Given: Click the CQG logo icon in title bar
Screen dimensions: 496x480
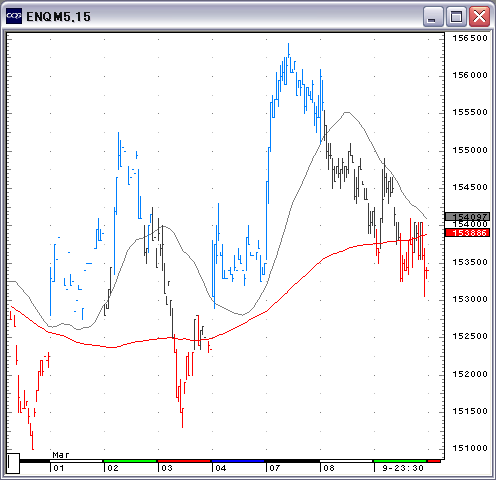Looking at the screenshot, I should (x=14, y=16).
